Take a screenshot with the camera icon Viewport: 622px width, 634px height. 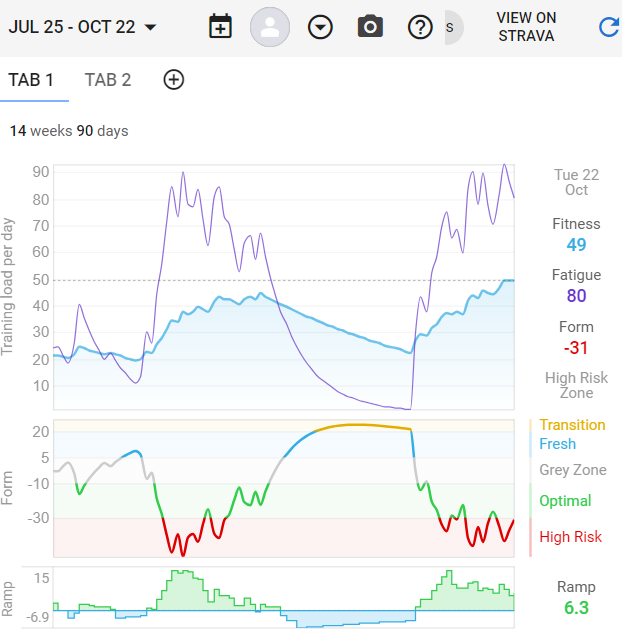click(371, 27)
